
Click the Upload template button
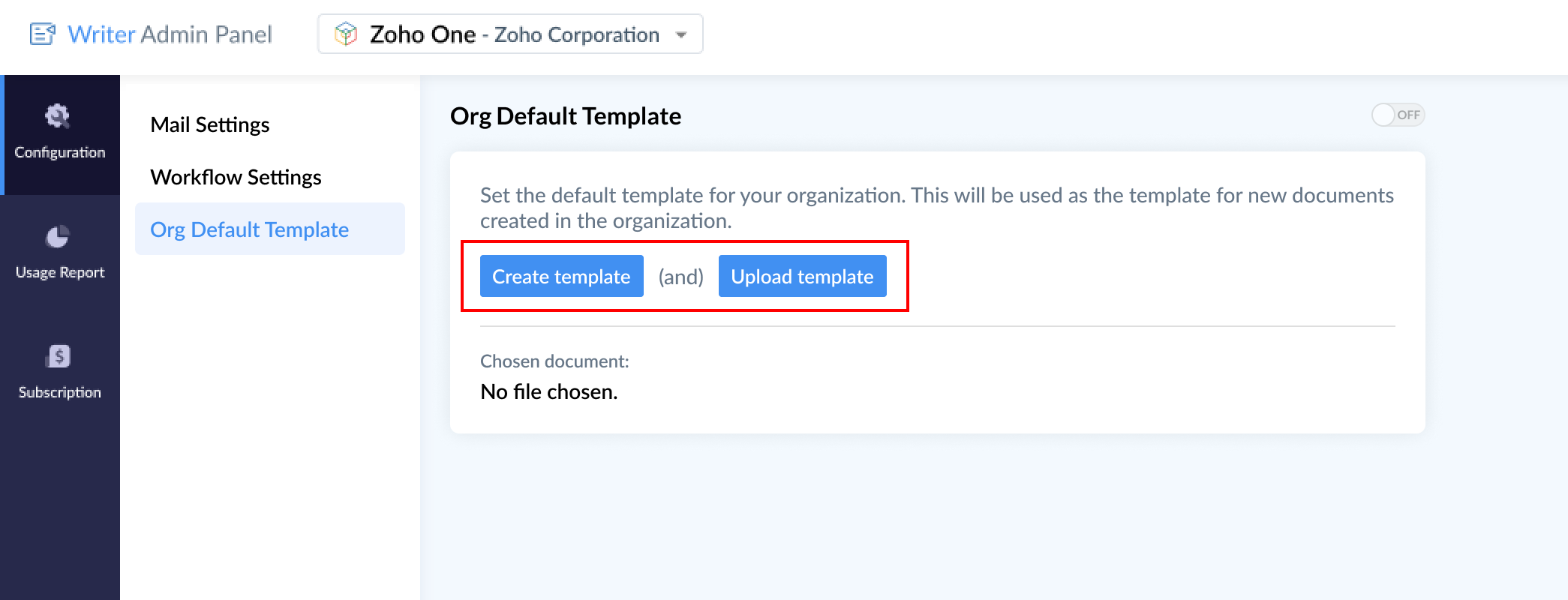802,276
